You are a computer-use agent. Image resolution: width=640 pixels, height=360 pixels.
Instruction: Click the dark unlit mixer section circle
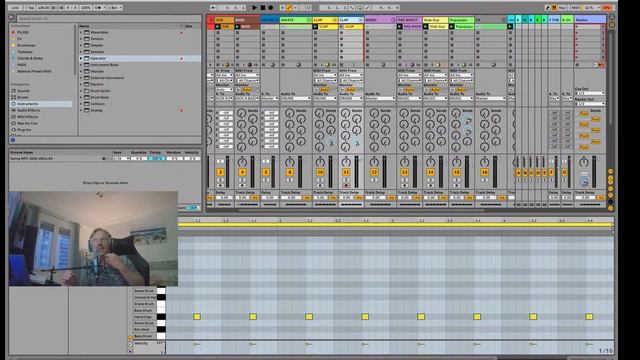[x=611, y=202]
